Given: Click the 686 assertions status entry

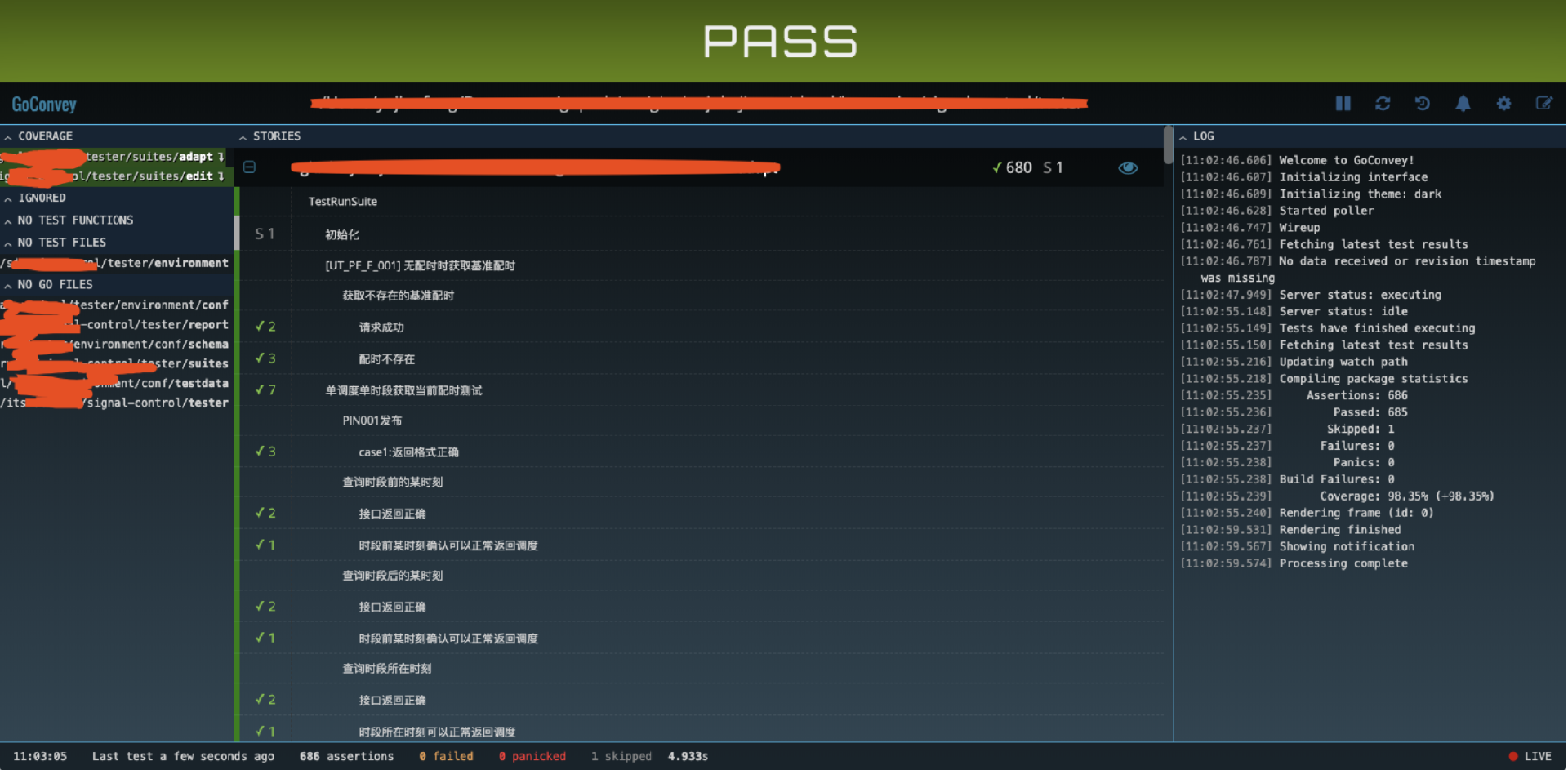Looking at the screenshot, I should [346, 757].
